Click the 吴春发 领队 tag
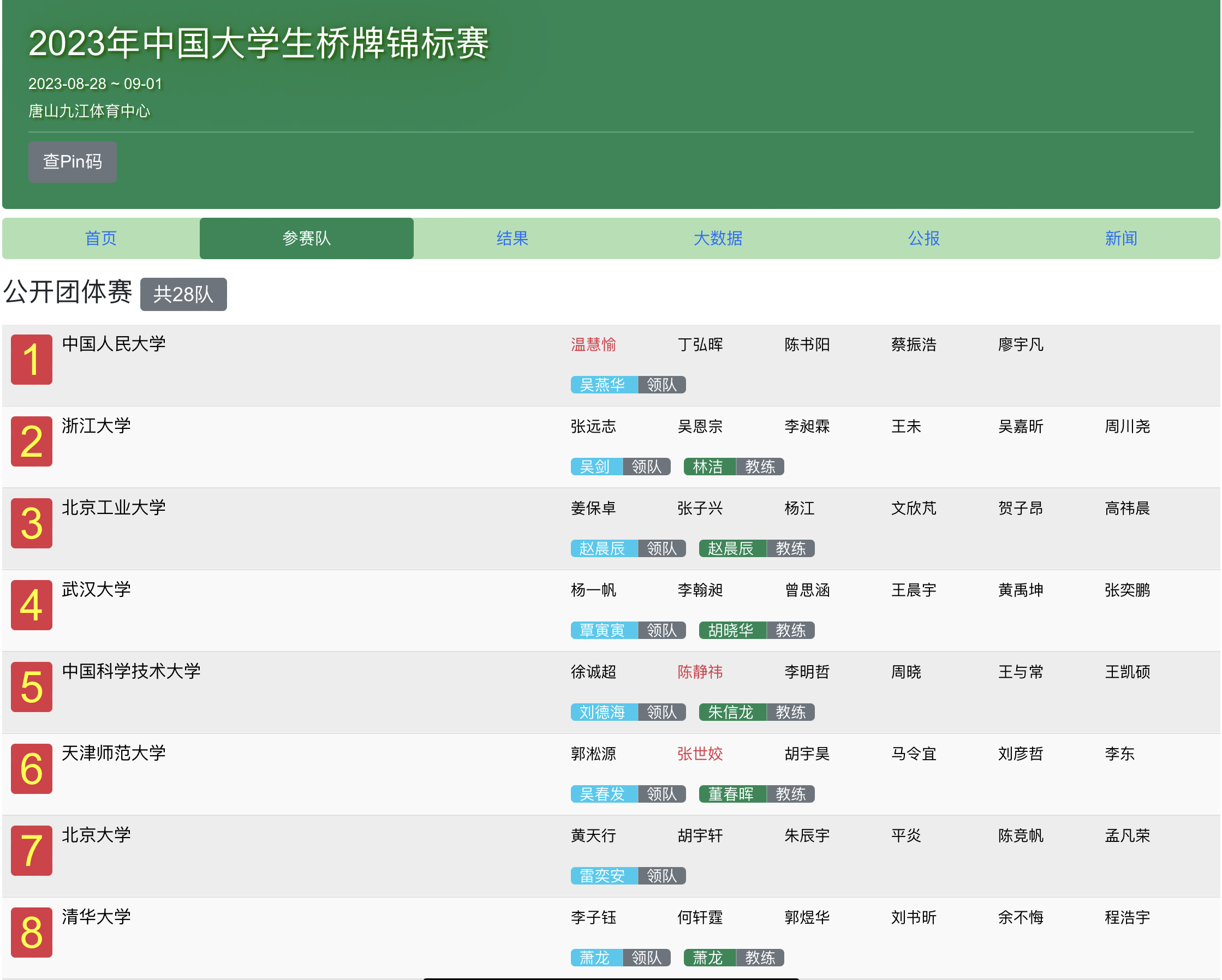This screenshot has height=980, width=1222. coord(629,794)
